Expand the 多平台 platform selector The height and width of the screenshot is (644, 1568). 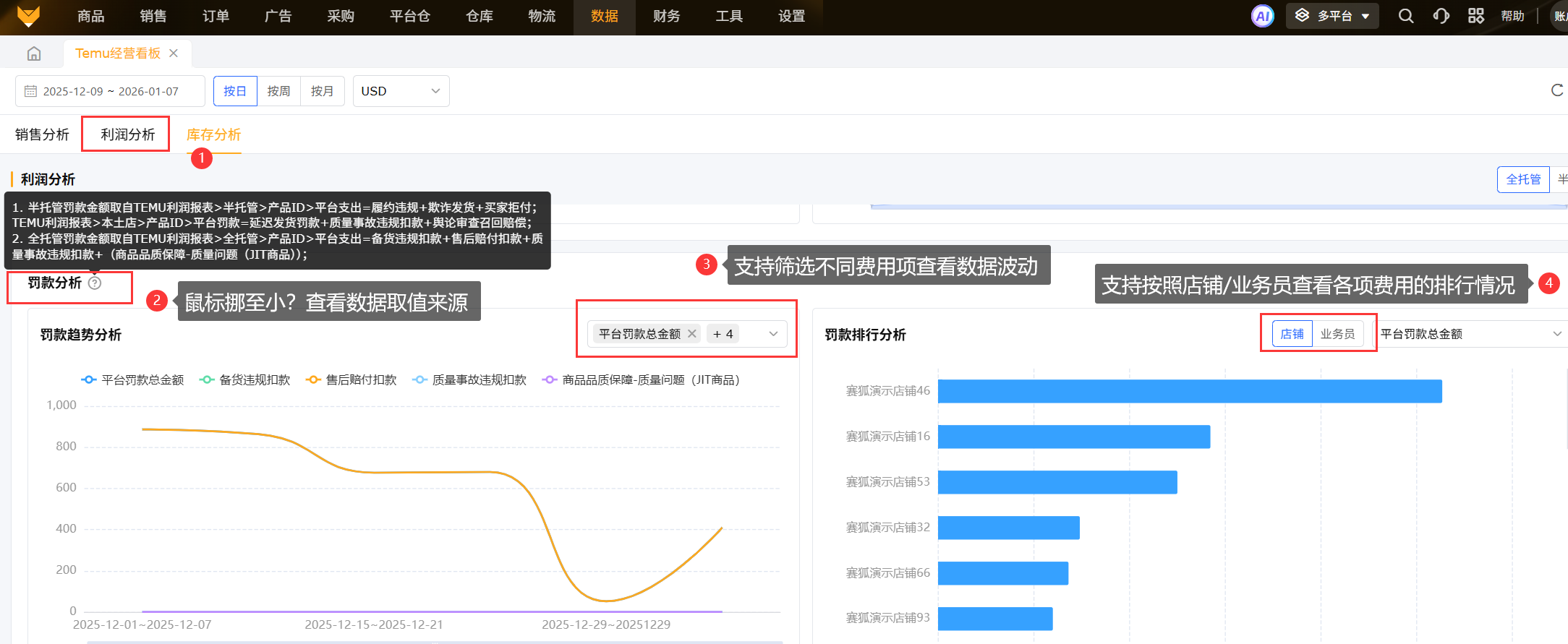[x=1331, y=16]
